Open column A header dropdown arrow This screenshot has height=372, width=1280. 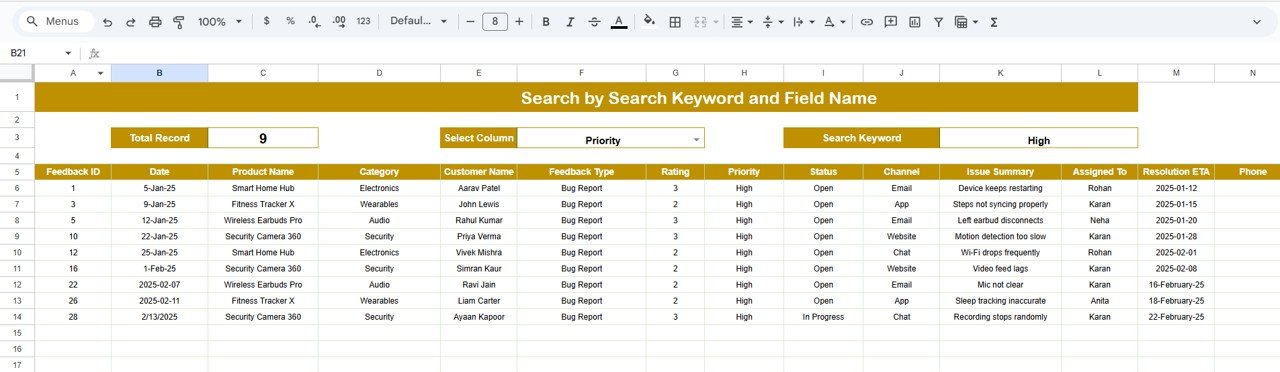pos(100,73)
